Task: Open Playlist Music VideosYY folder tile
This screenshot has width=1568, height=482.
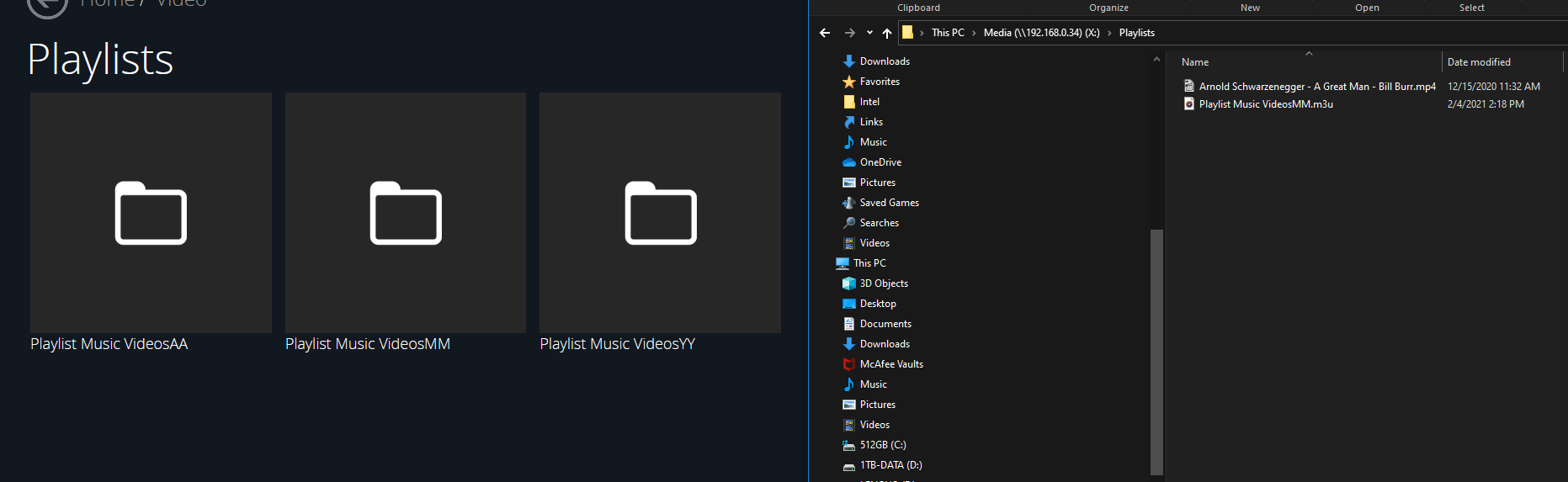Action: pos(660,213)
